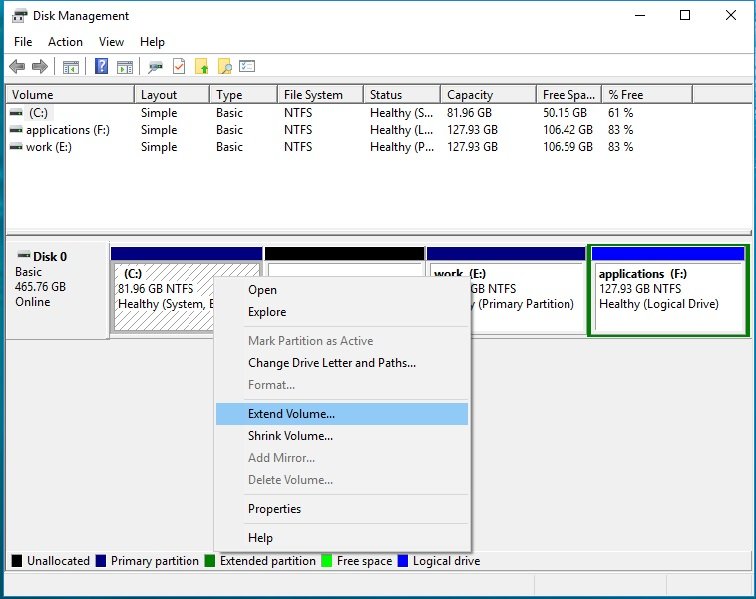The width and height of the screenshot is (756, 599).
Task: Click the Unallocated black legend swatch
Action: pos(17,561)
